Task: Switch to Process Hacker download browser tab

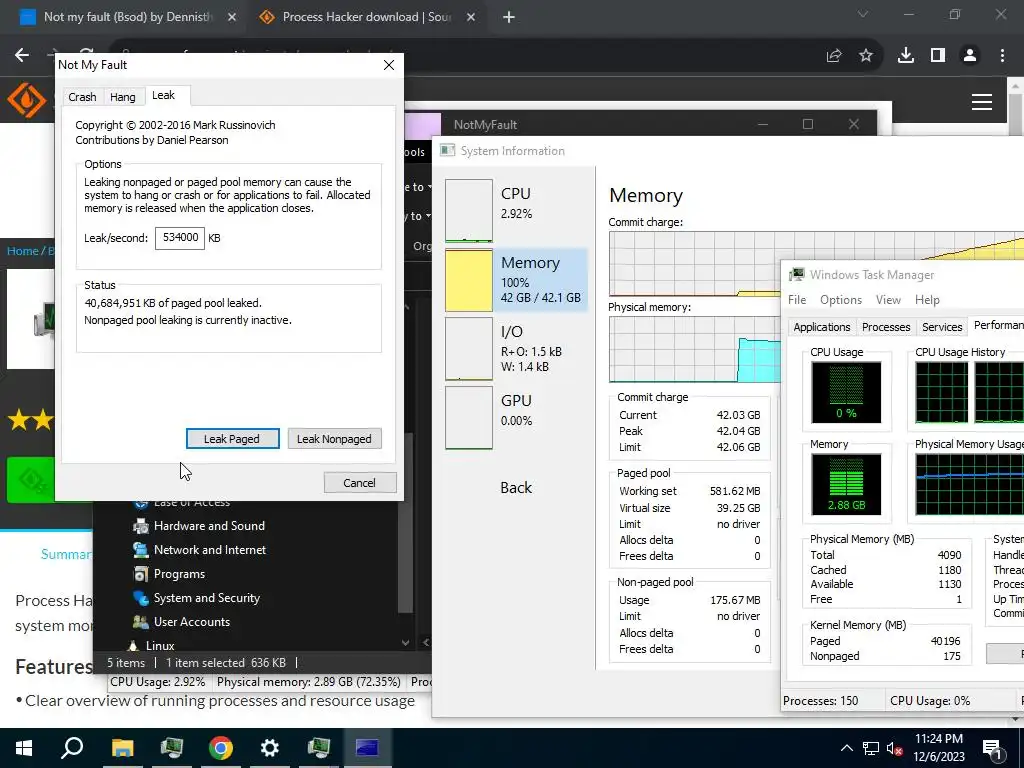Action: 366,17
